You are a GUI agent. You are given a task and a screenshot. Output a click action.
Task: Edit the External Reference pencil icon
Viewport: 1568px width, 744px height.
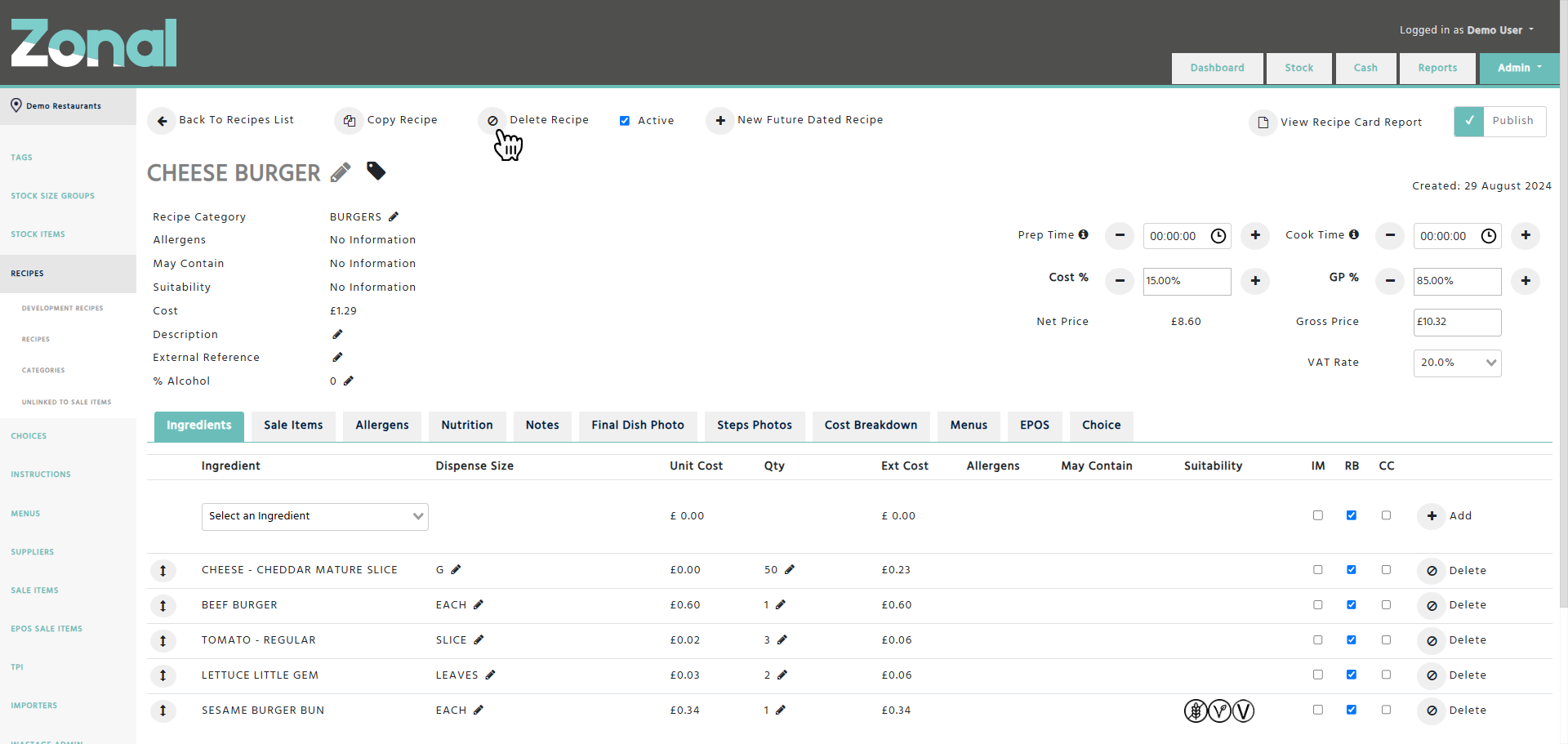point(337,357)
